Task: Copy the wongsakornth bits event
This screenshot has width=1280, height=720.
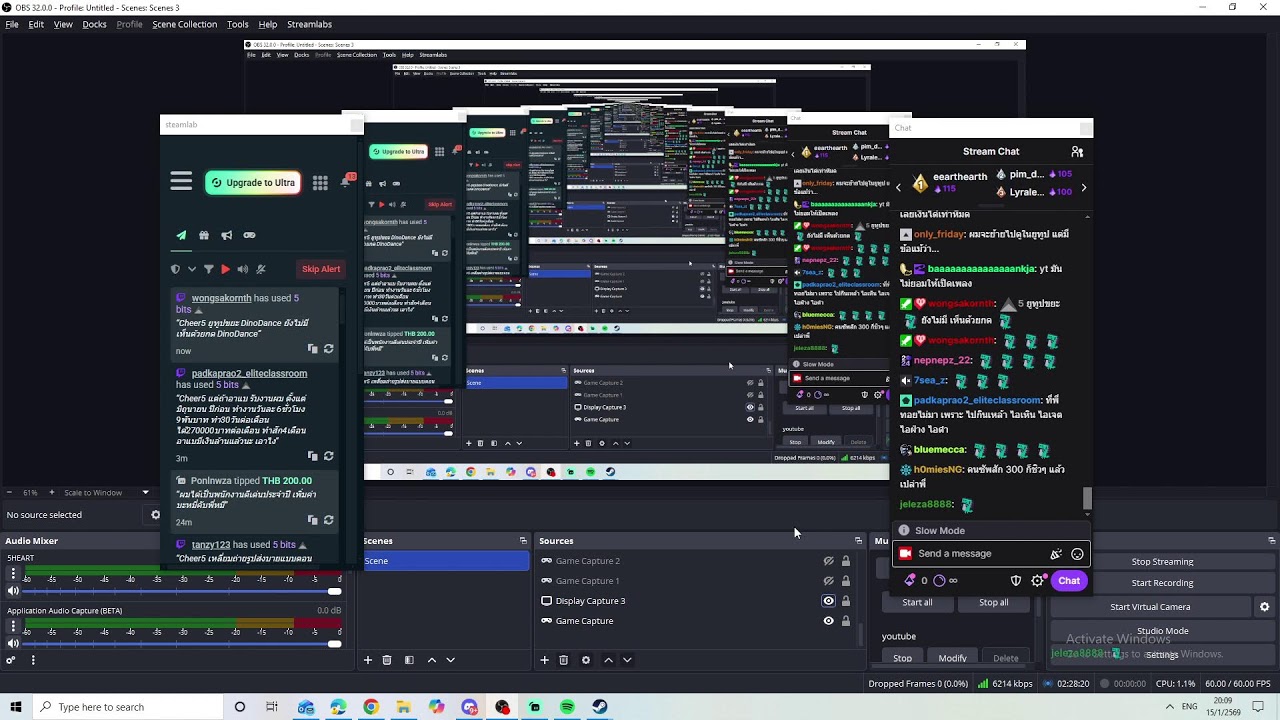Action: click(x=313, y=349)
